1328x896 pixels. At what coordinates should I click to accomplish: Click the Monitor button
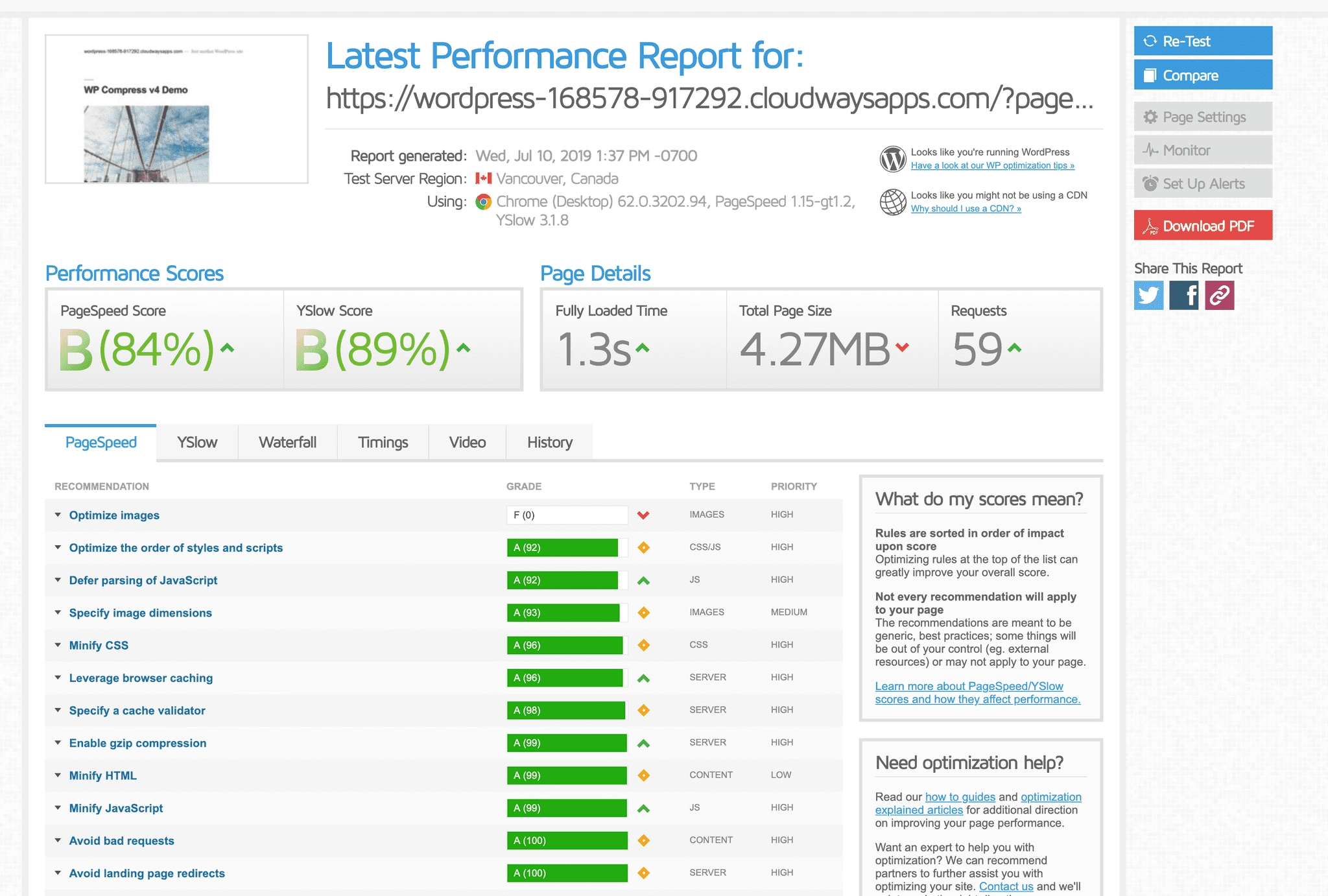click(x=1203, y=150)
